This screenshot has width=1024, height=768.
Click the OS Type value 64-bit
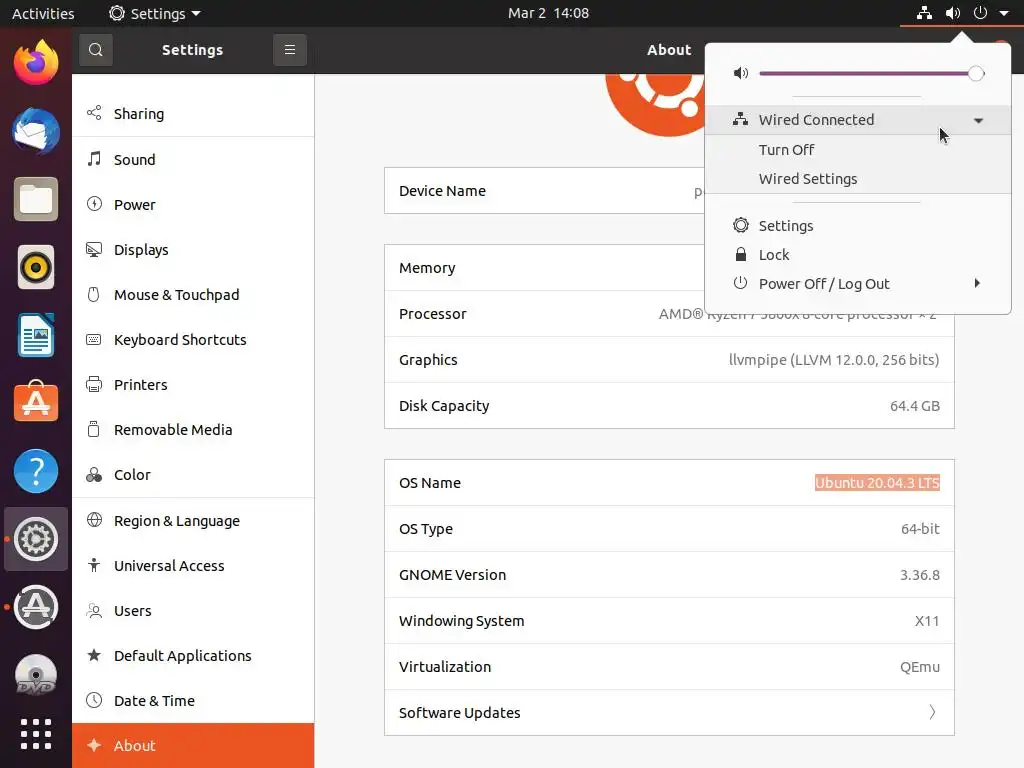click(920, 529)
